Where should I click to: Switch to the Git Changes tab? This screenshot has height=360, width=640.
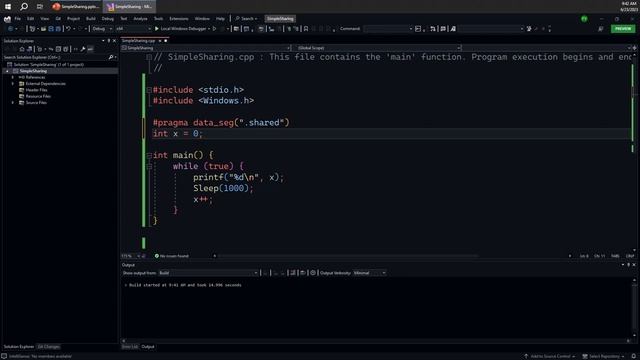(49, 347)
